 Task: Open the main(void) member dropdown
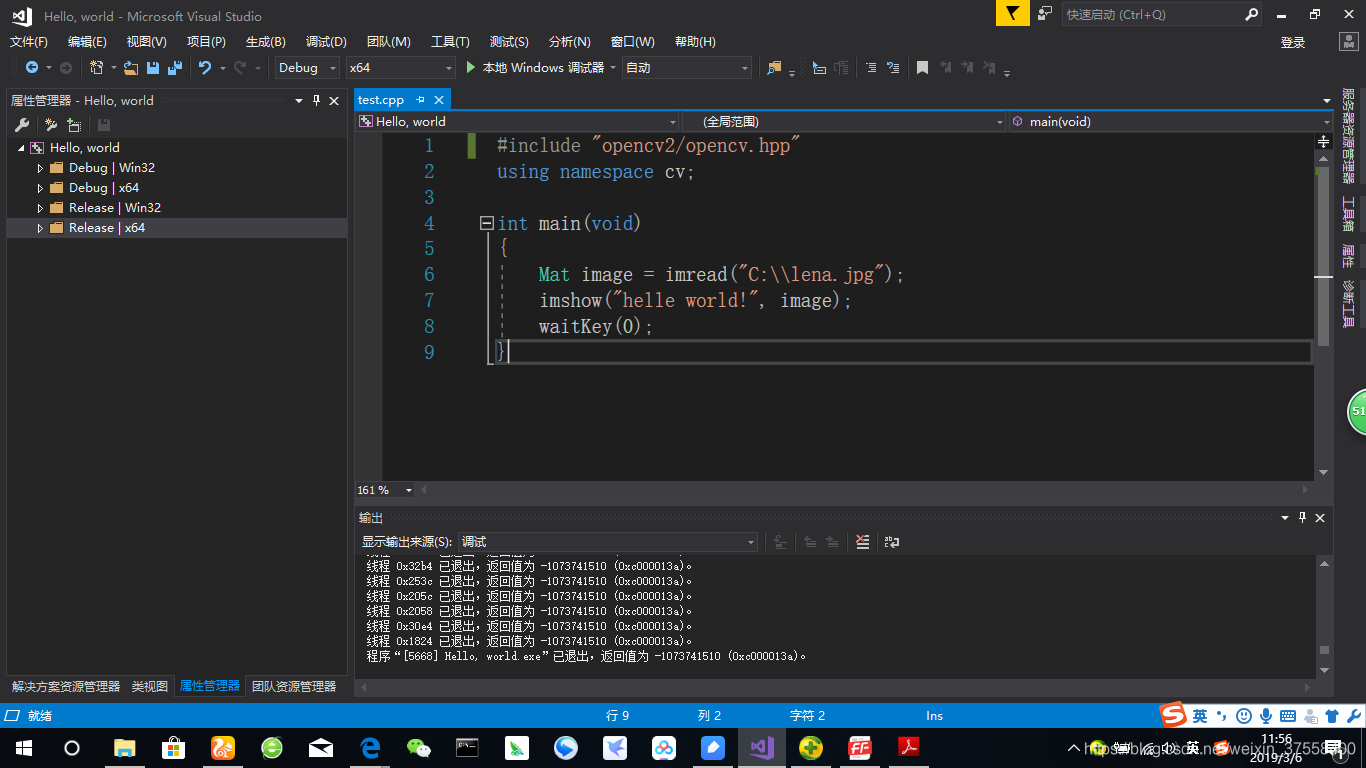pyautogui.click(x=1170, y=121)
